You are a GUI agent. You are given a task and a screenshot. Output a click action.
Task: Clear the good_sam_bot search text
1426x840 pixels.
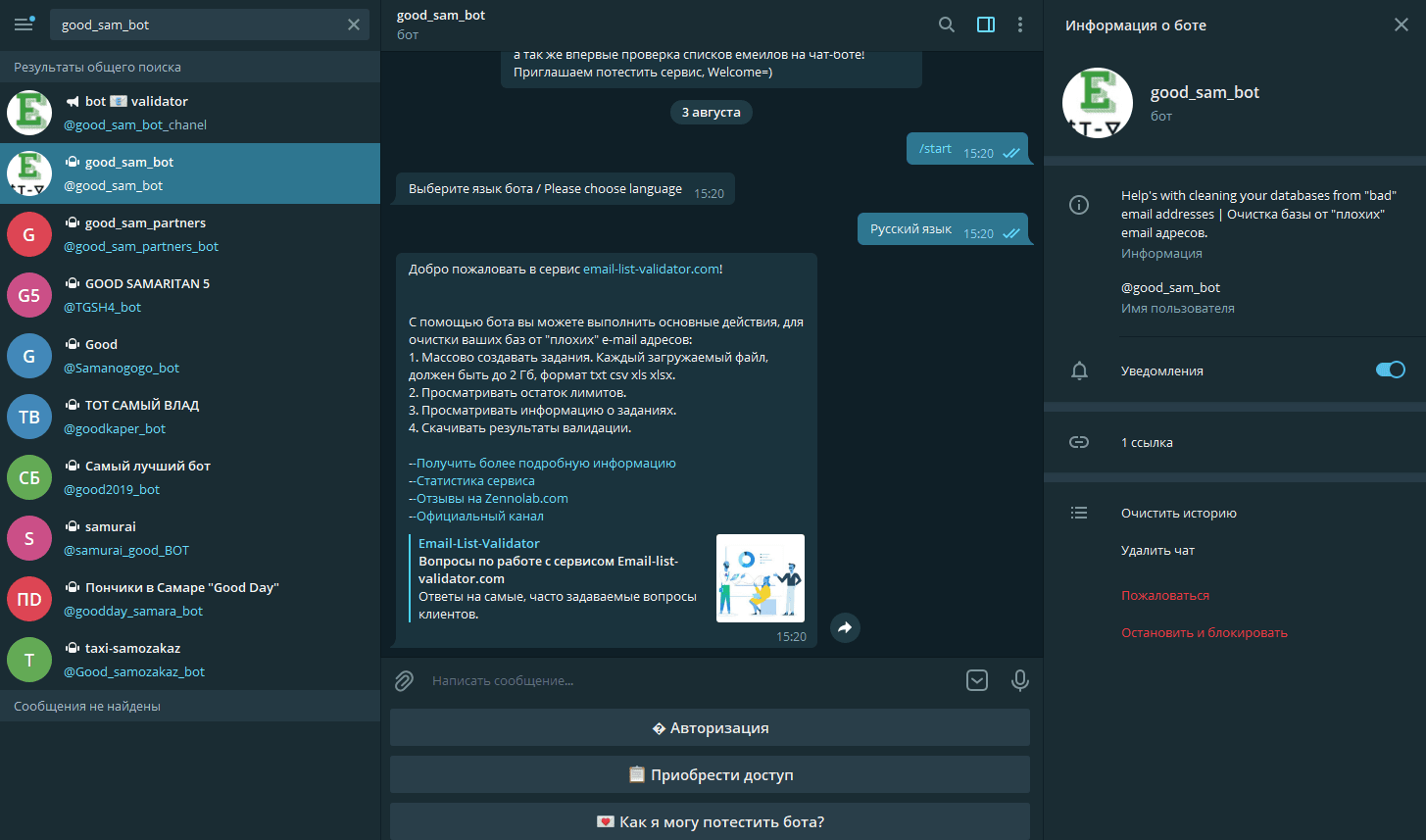[354, 25]
